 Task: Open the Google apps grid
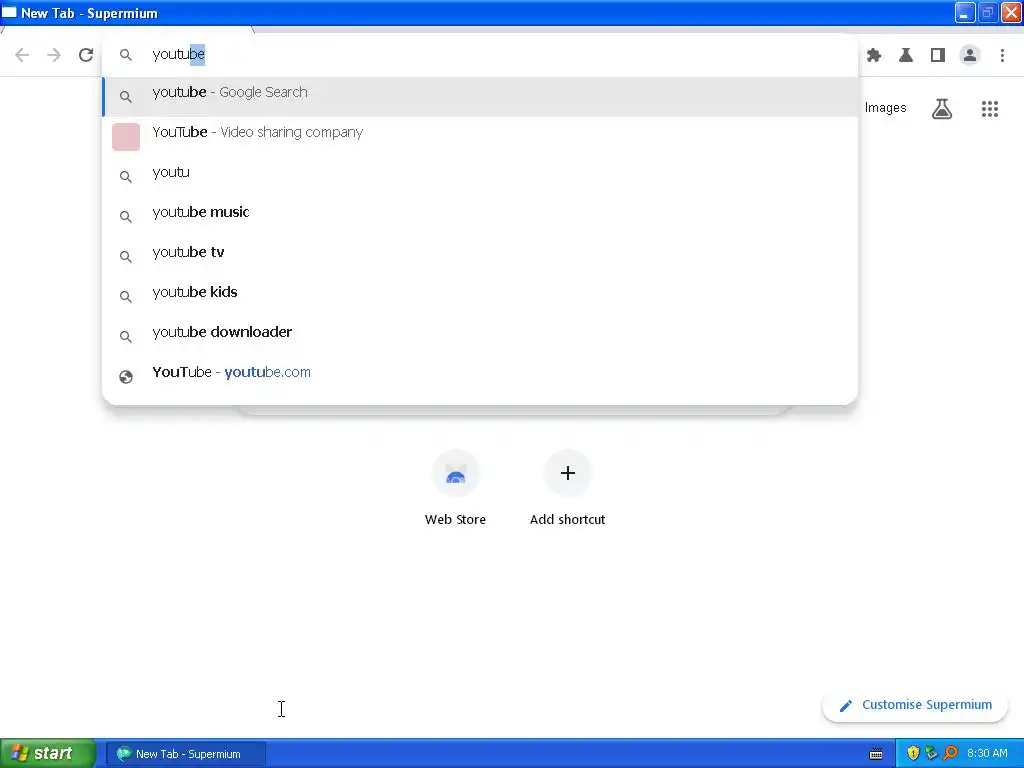tap(990, 109)
